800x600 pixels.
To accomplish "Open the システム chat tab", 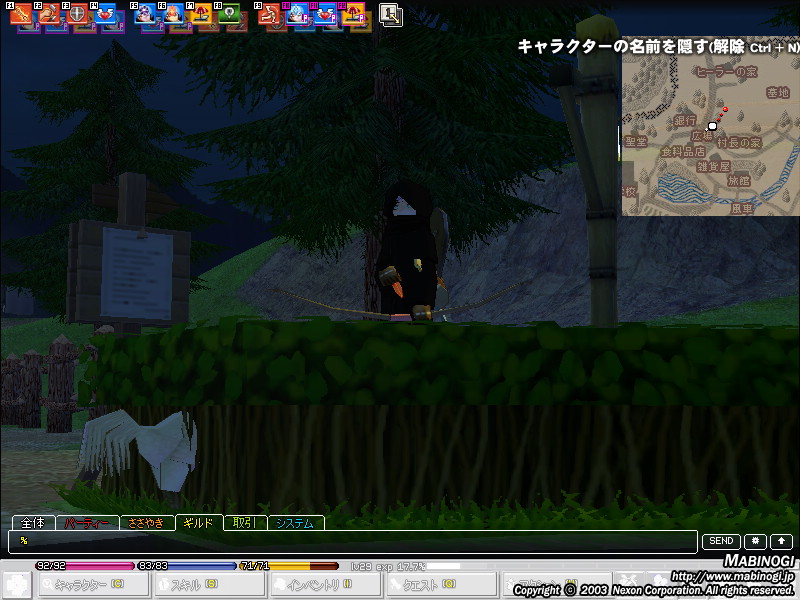I will [x=295, y=523].
